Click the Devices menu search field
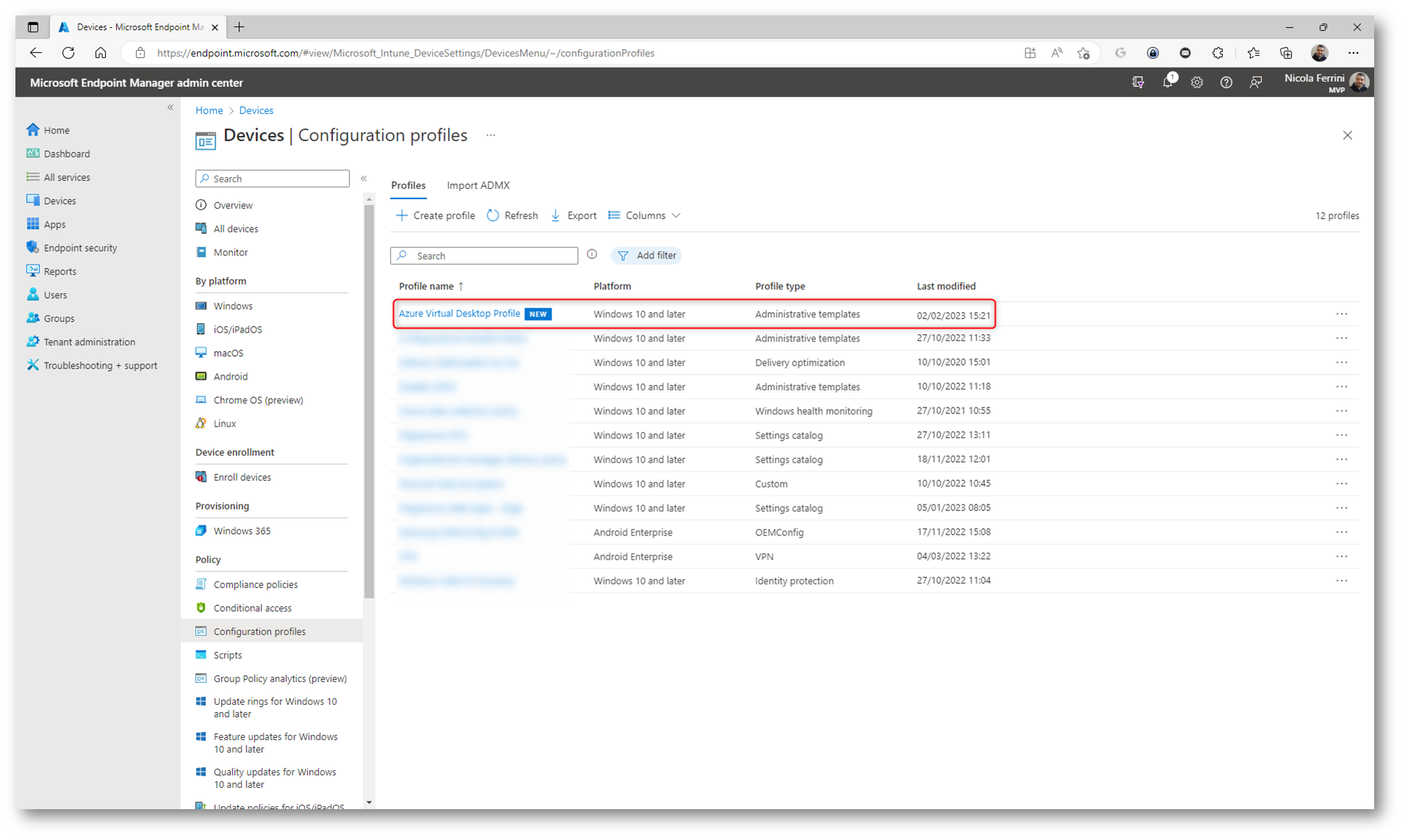Screen dimensions: 1405x840 272,178
